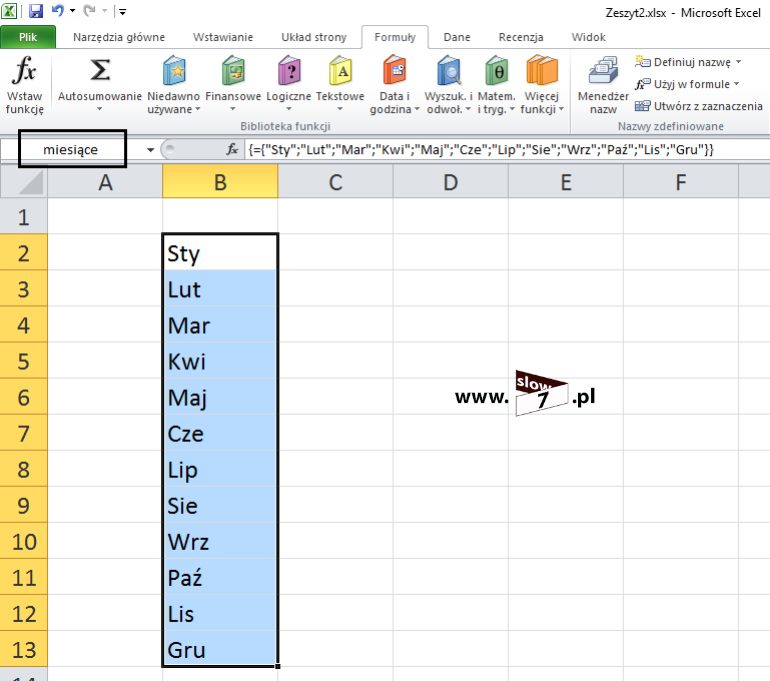Click the Autosumowanie sigma icon
This screenshot has width=770, height=681.
(x=100, y=70)
